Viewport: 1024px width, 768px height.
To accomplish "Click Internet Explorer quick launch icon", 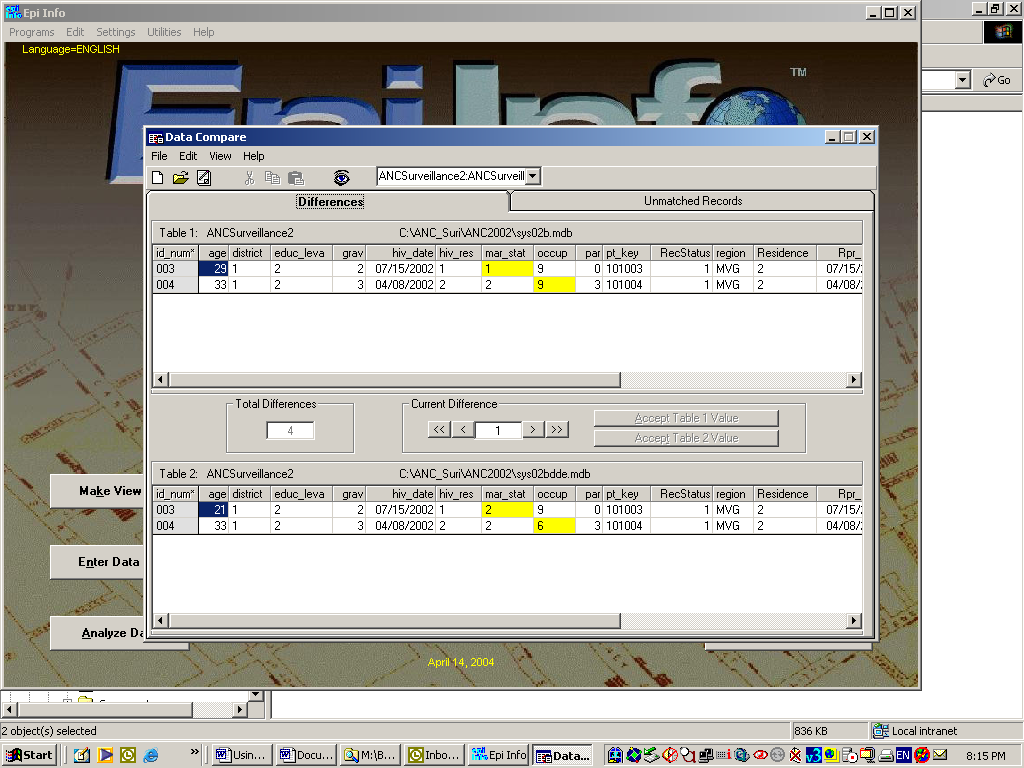I will (x=151, y=756).
